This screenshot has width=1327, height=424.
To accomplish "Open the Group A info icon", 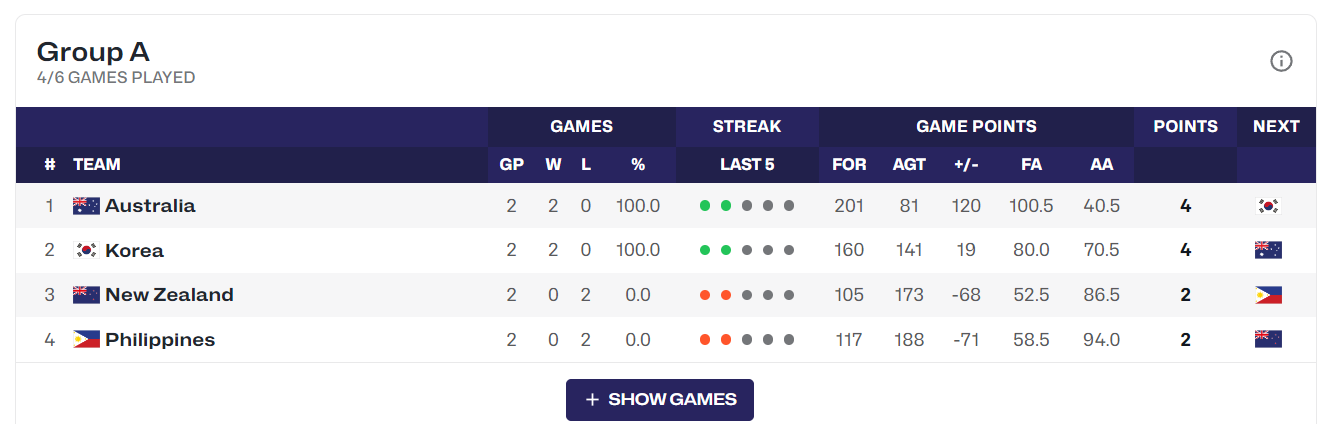I will click(x=1281, y=61).
